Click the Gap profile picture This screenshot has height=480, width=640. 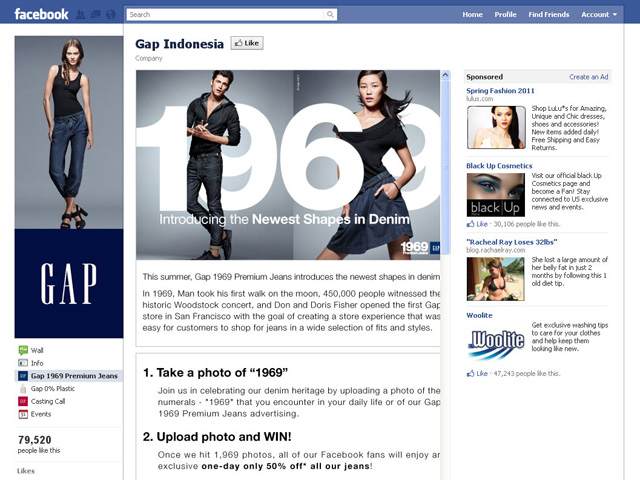click(x=69, y=187)
